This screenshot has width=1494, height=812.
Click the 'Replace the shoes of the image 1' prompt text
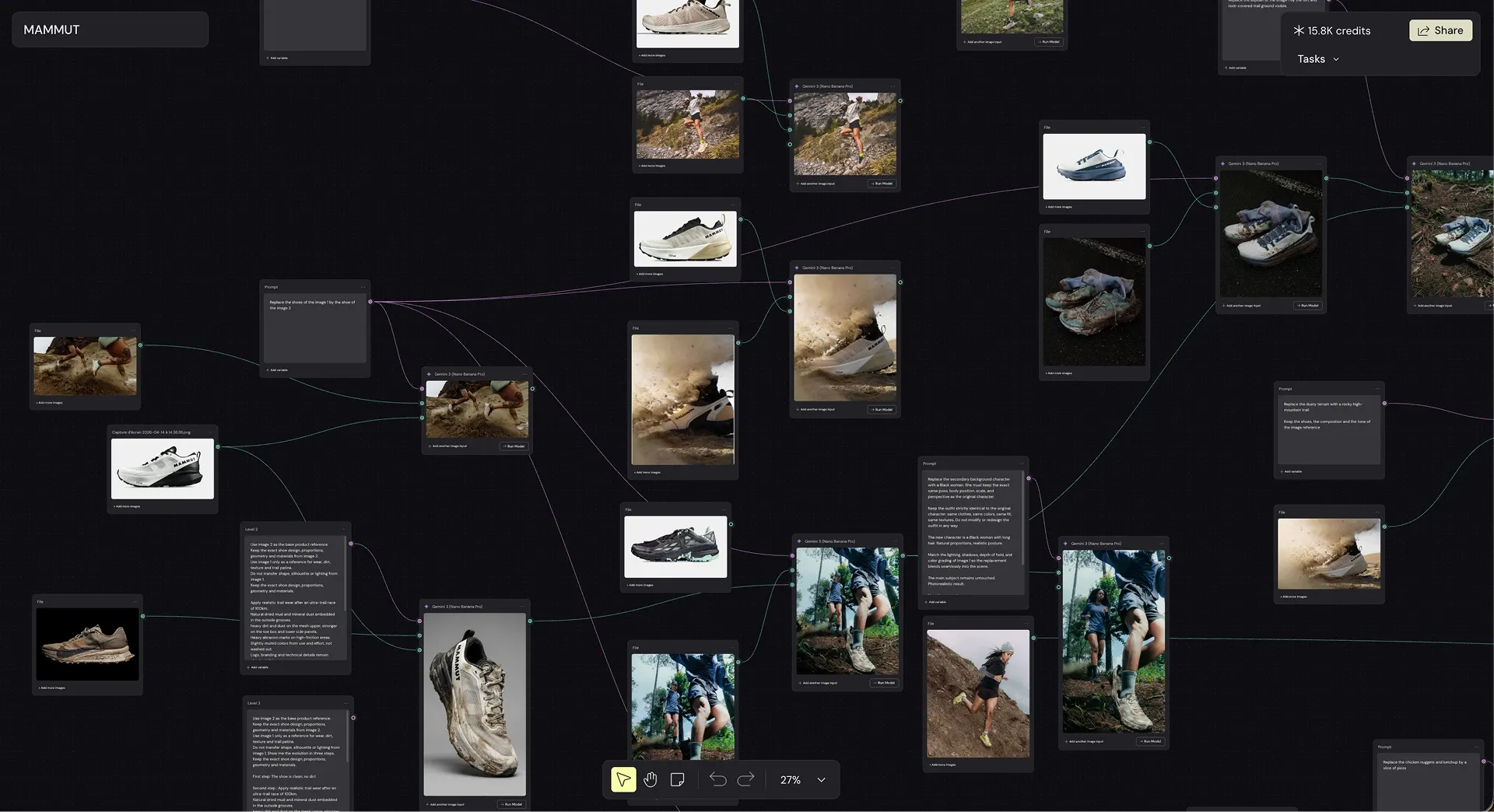(312, 305)
